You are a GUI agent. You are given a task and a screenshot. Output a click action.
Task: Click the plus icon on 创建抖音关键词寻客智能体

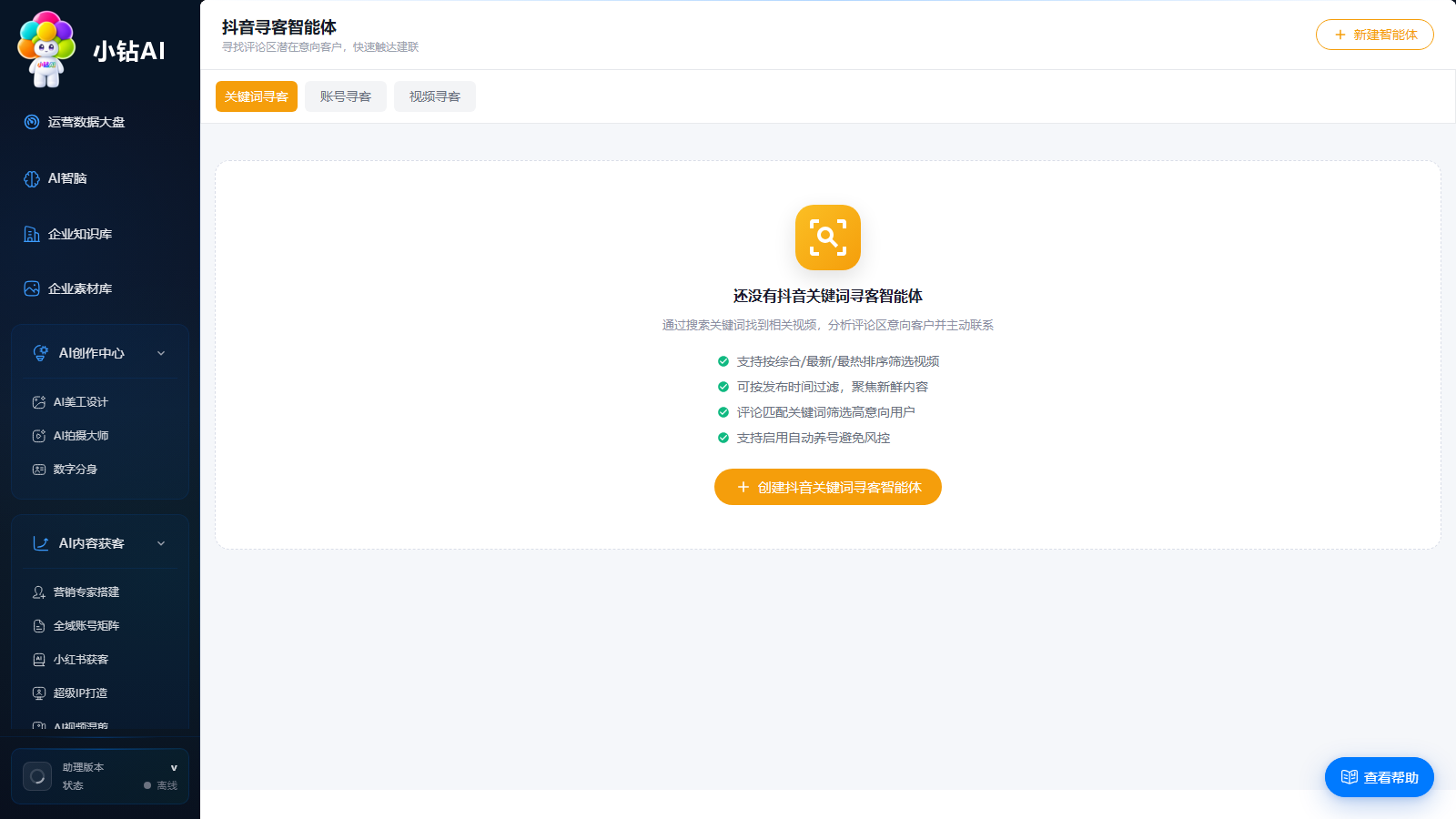(x=743, y=487)
